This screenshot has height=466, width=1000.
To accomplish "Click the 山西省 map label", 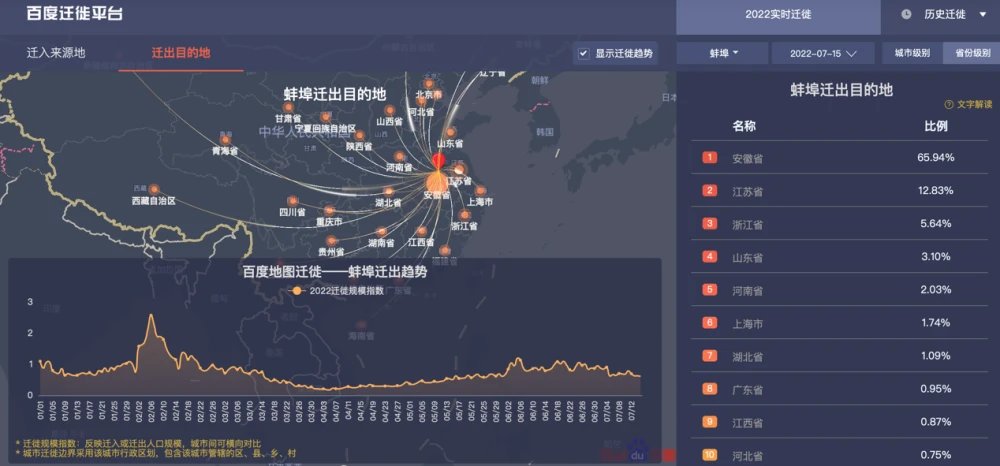I will click(x=389, y=121).
